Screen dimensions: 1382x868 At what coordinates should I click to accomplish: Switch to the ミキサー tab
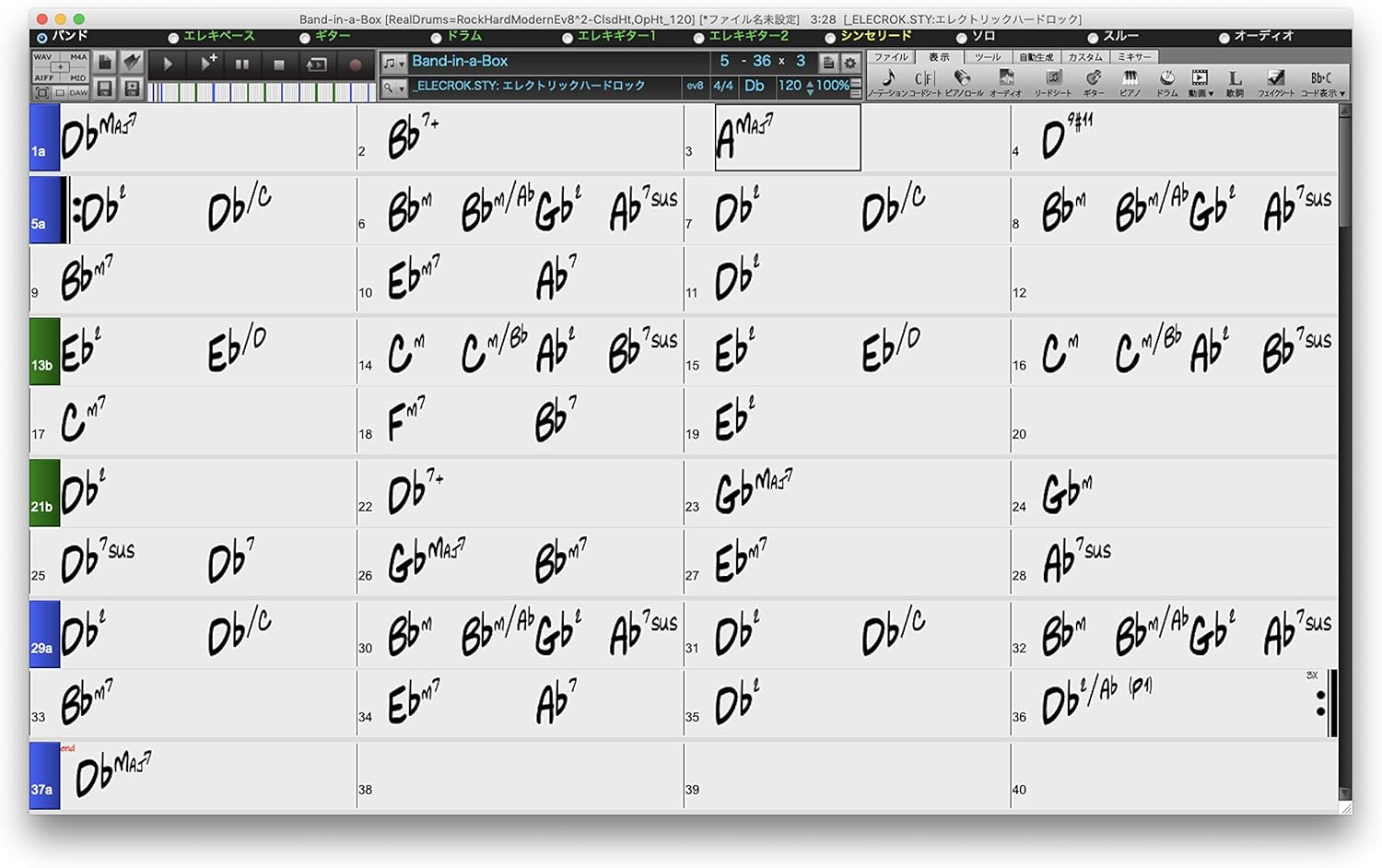click(1133, 57)
